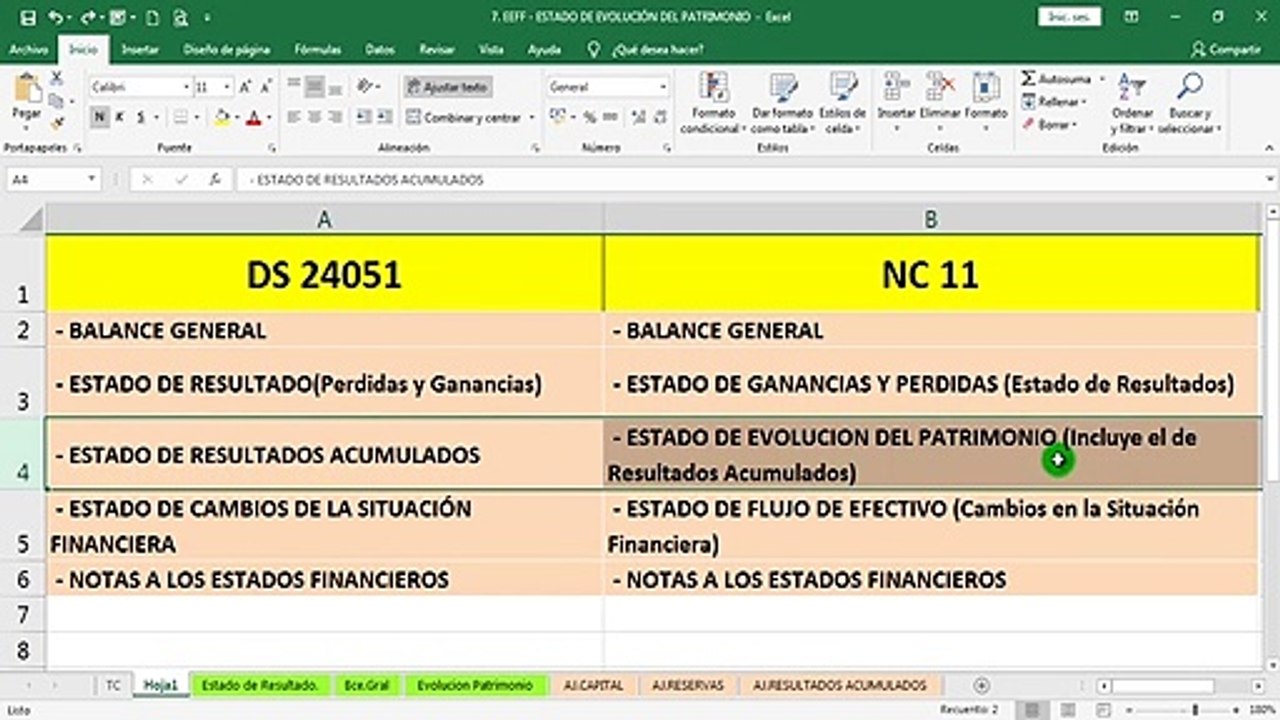Apply yellow fill color bucket
1280x720 pixels.
[x=222, y=117]
